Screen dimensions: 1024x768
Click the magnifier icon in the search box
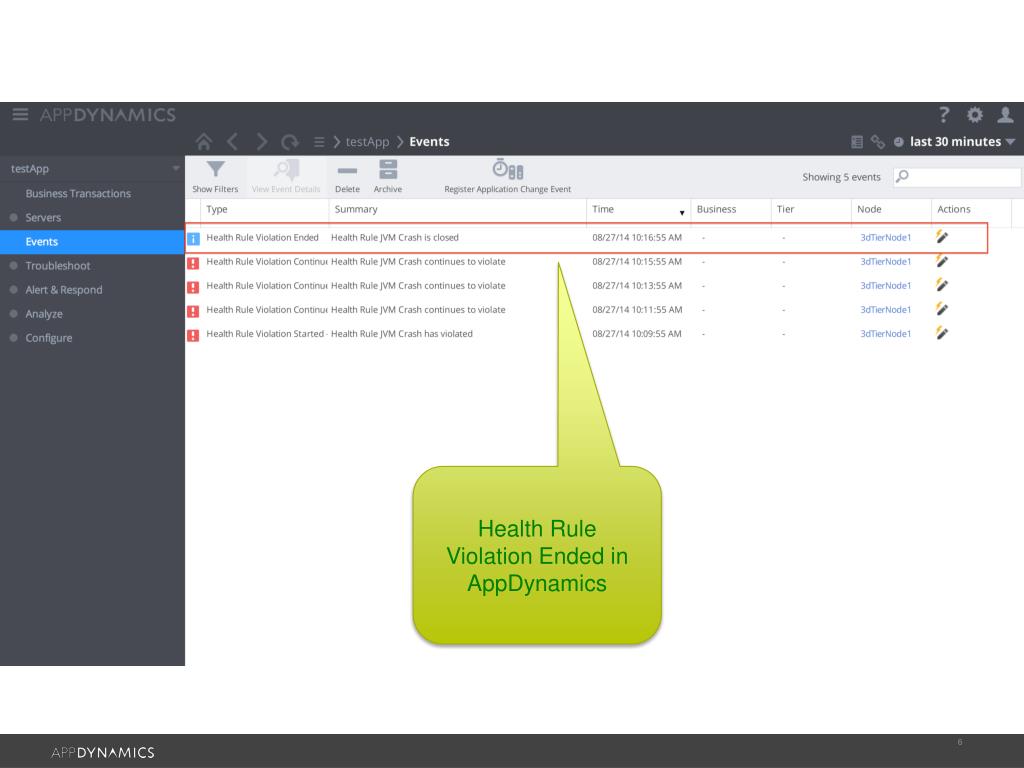click(x=903, y=176)
